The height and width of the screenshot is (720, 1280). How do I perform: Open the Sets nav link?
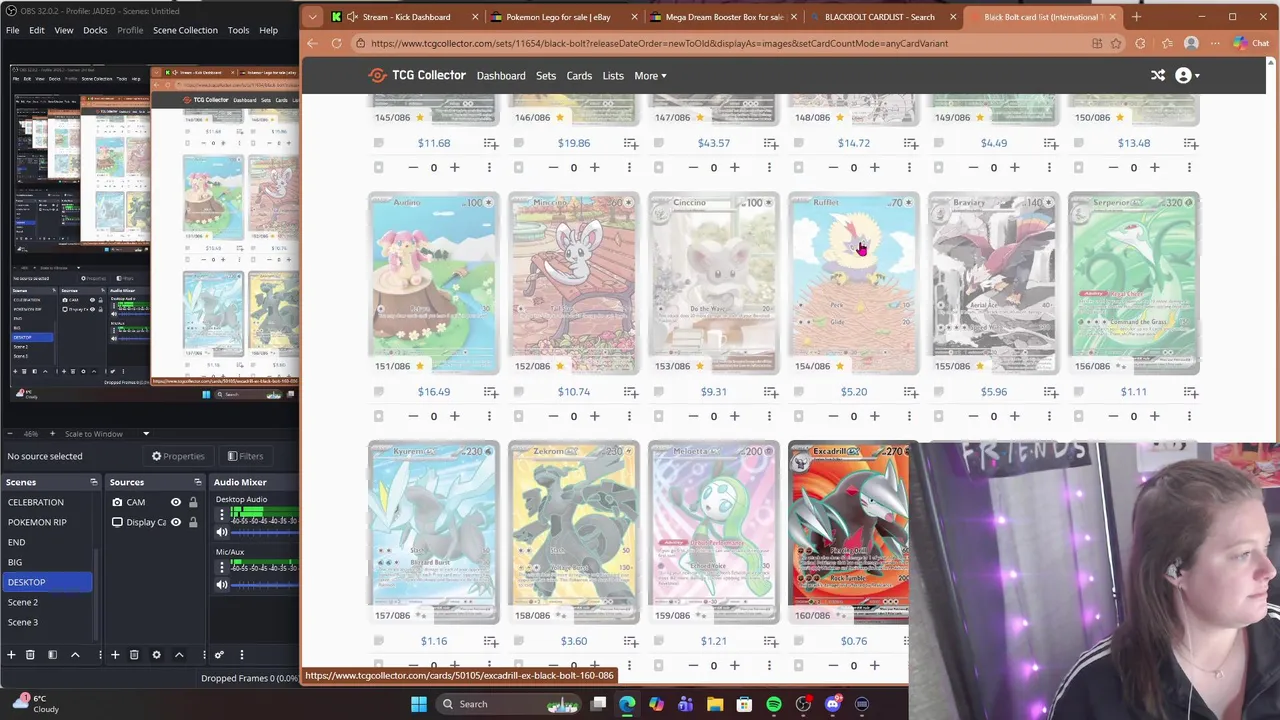point(546,76)
